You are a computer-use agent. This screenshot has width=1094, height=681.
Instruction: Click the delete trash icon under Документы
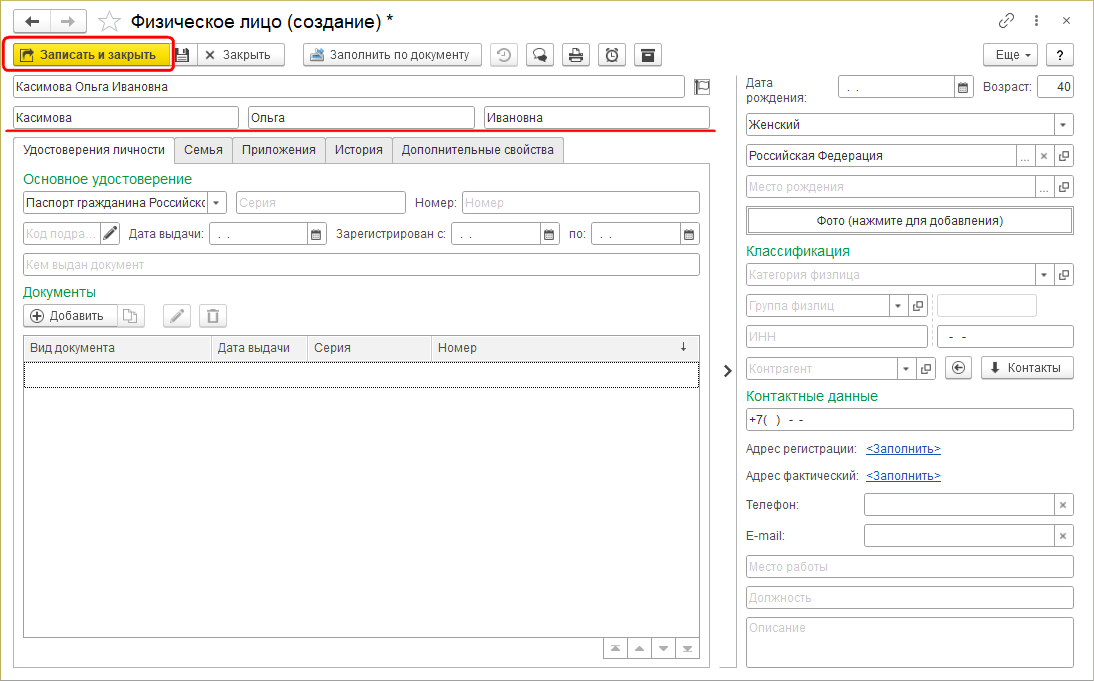(x=212, y=316)
